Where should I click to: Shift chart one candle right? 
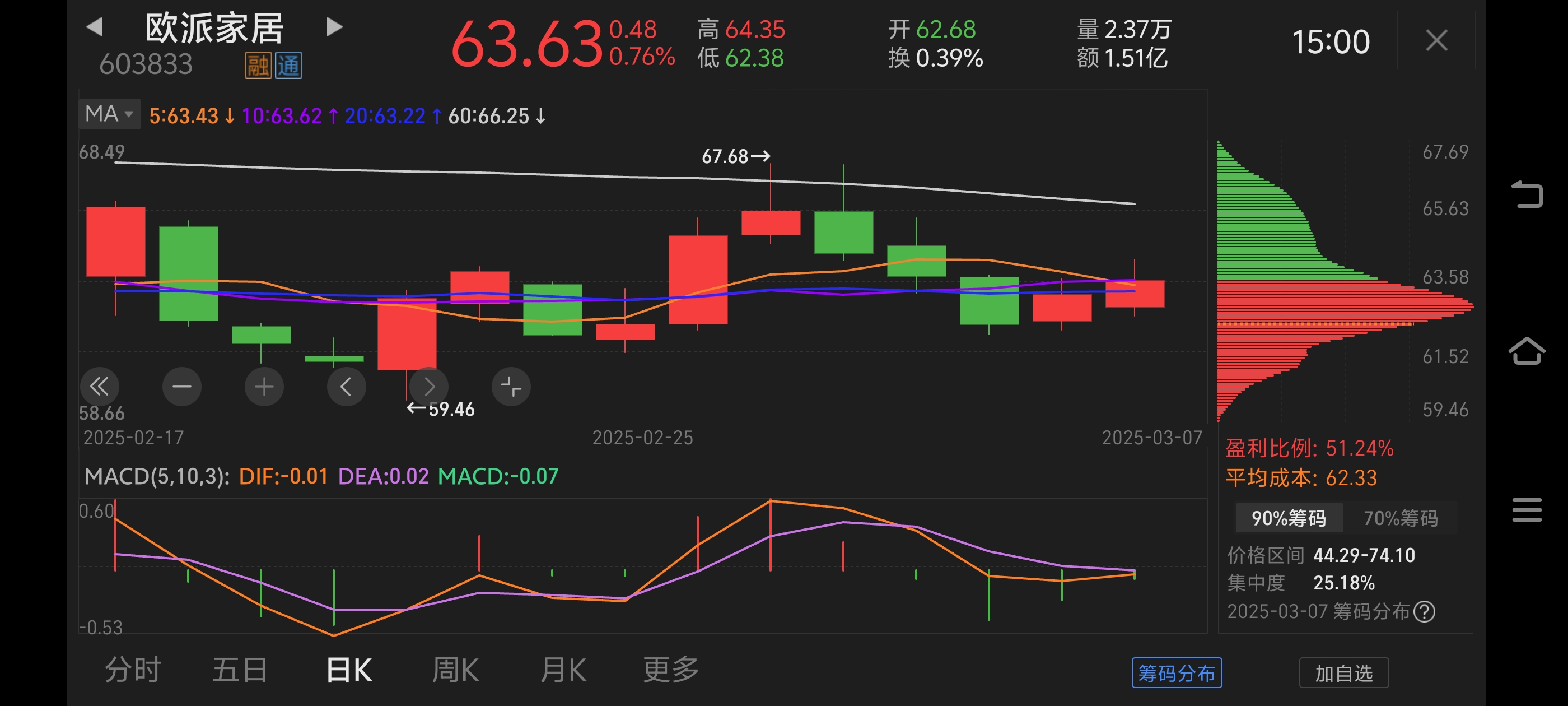tap(428, 386)
